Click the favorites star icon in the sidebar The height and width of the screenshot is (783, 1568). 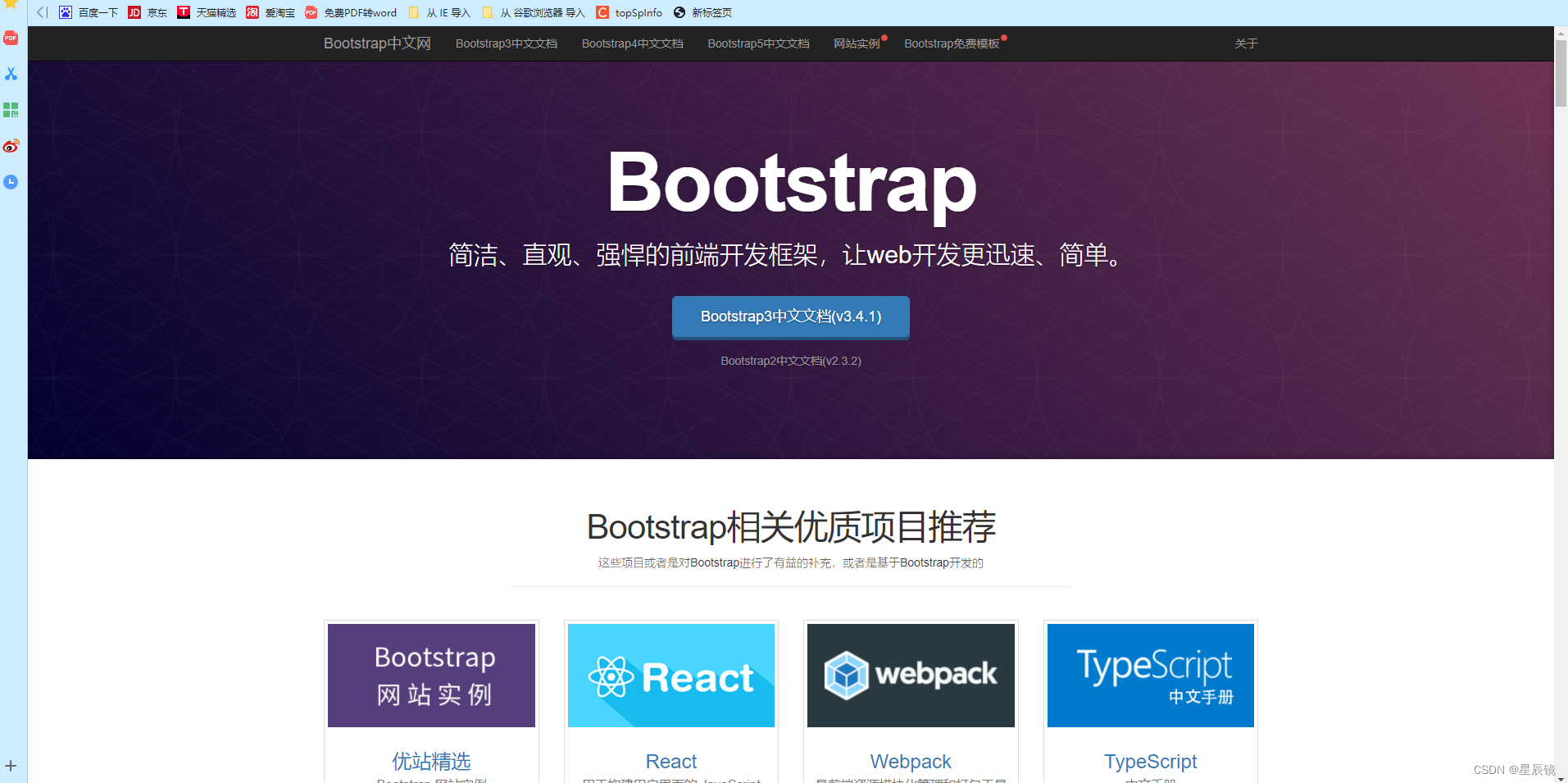coord(11,4)
